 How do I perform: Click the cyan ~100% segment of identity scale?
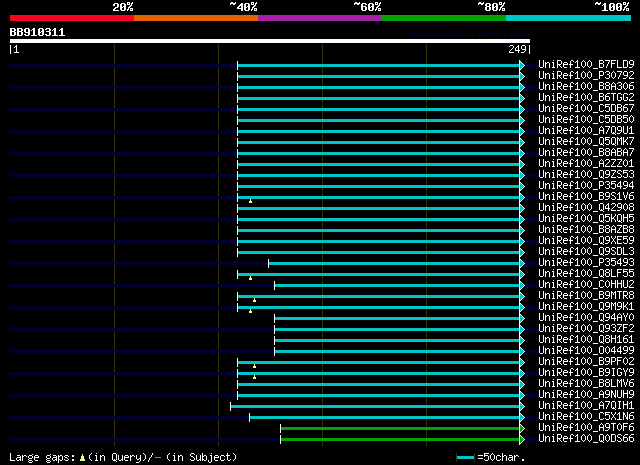[568, 18]
